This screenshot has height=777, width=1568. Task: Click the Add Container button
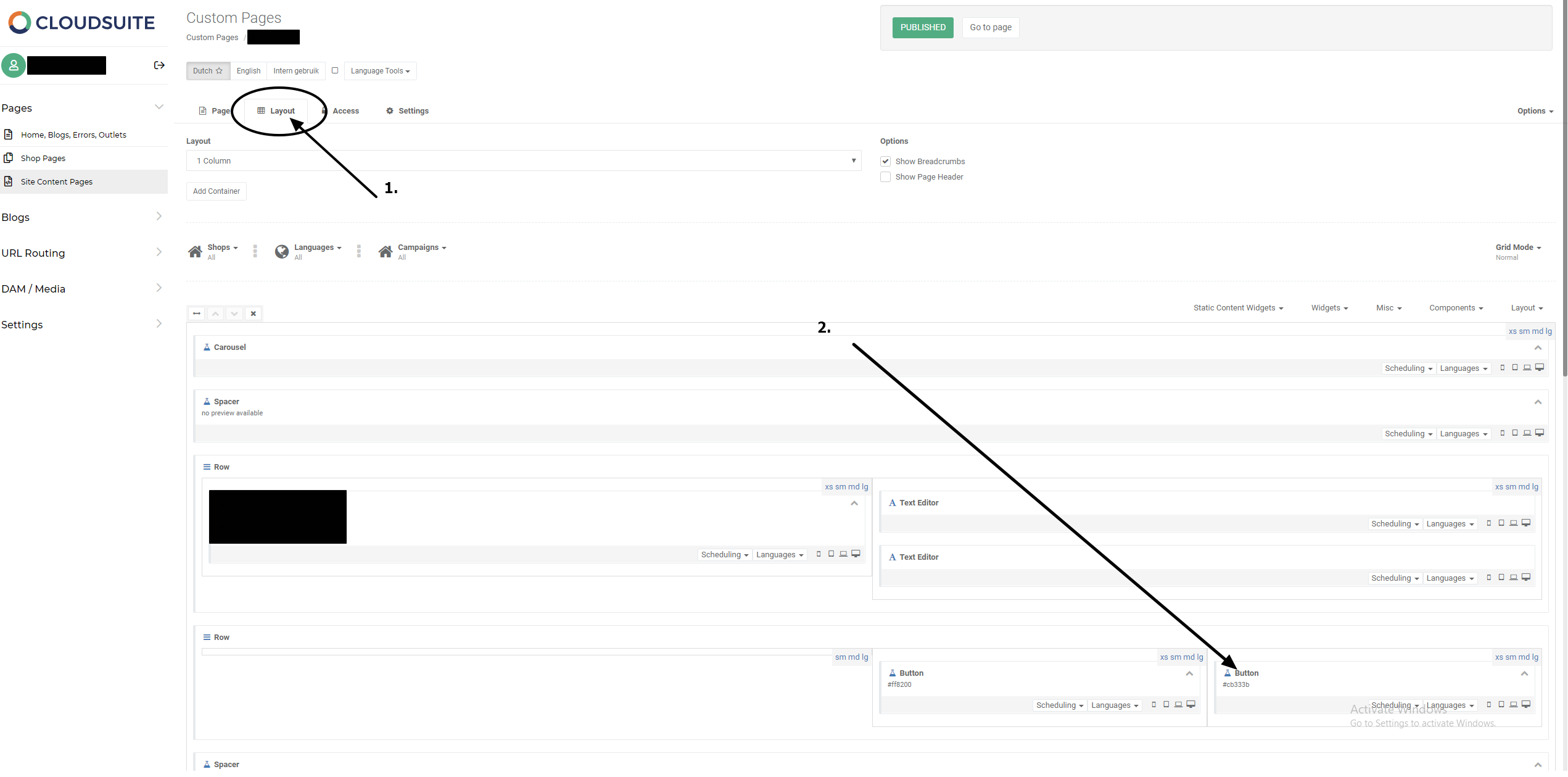(216, 191)
